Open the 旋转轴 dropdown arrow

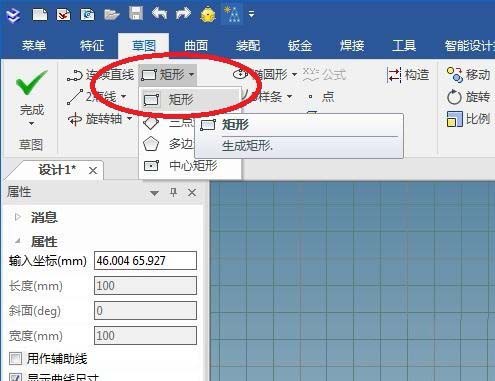tap(130, 119)
